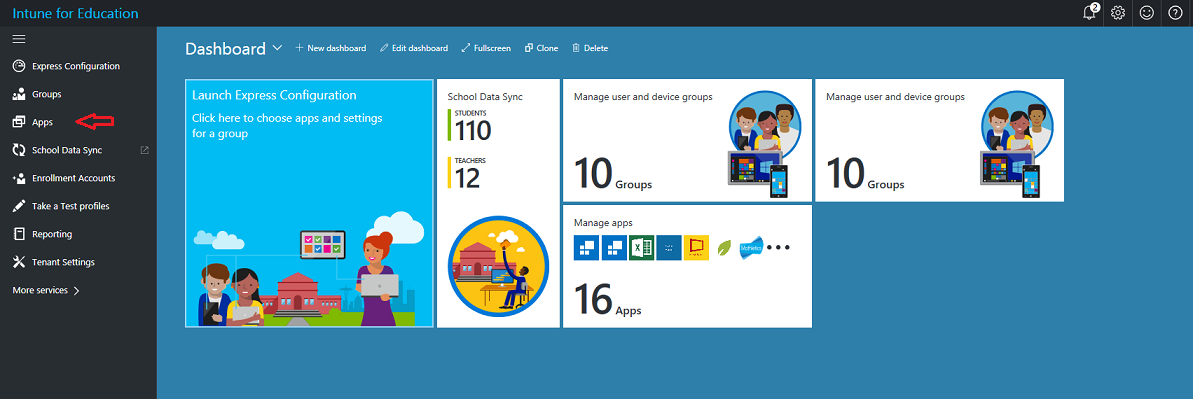Expand the Dashboard dropdown chevron
Screen dimensions: 1193x399
coord(277,48)
